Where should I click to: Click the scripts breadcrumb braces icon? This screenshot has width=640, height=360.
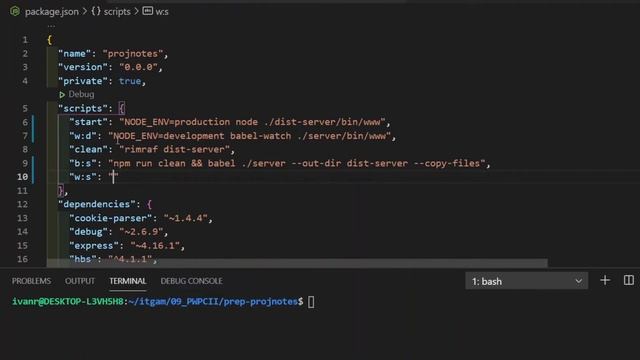[x=96, y=11]
